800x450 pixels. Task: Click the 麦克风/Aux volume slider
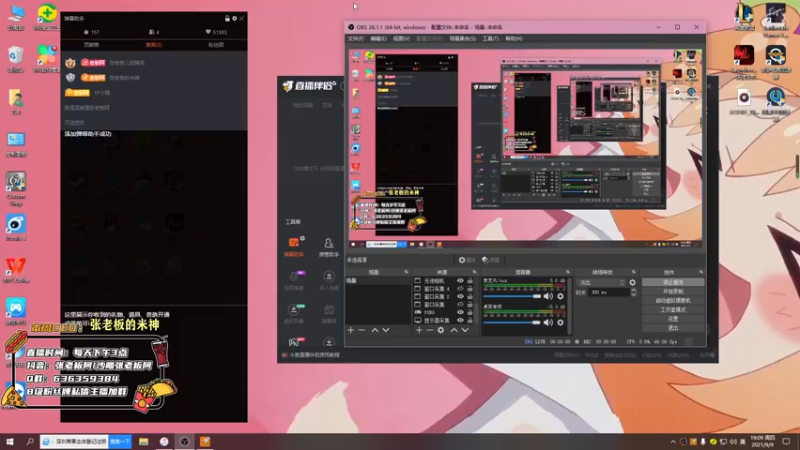pyautogui.click(x=512, y=296)
